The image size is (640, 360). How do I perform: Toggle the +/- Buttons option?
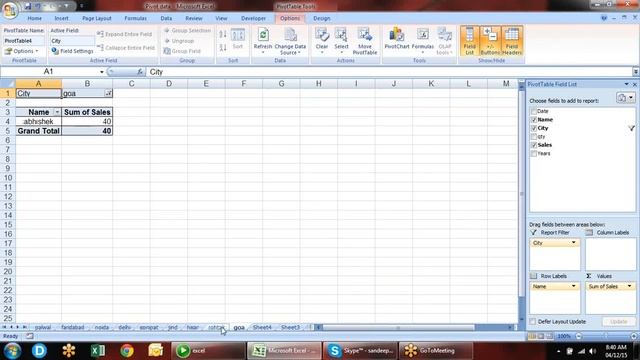[490, 41]
